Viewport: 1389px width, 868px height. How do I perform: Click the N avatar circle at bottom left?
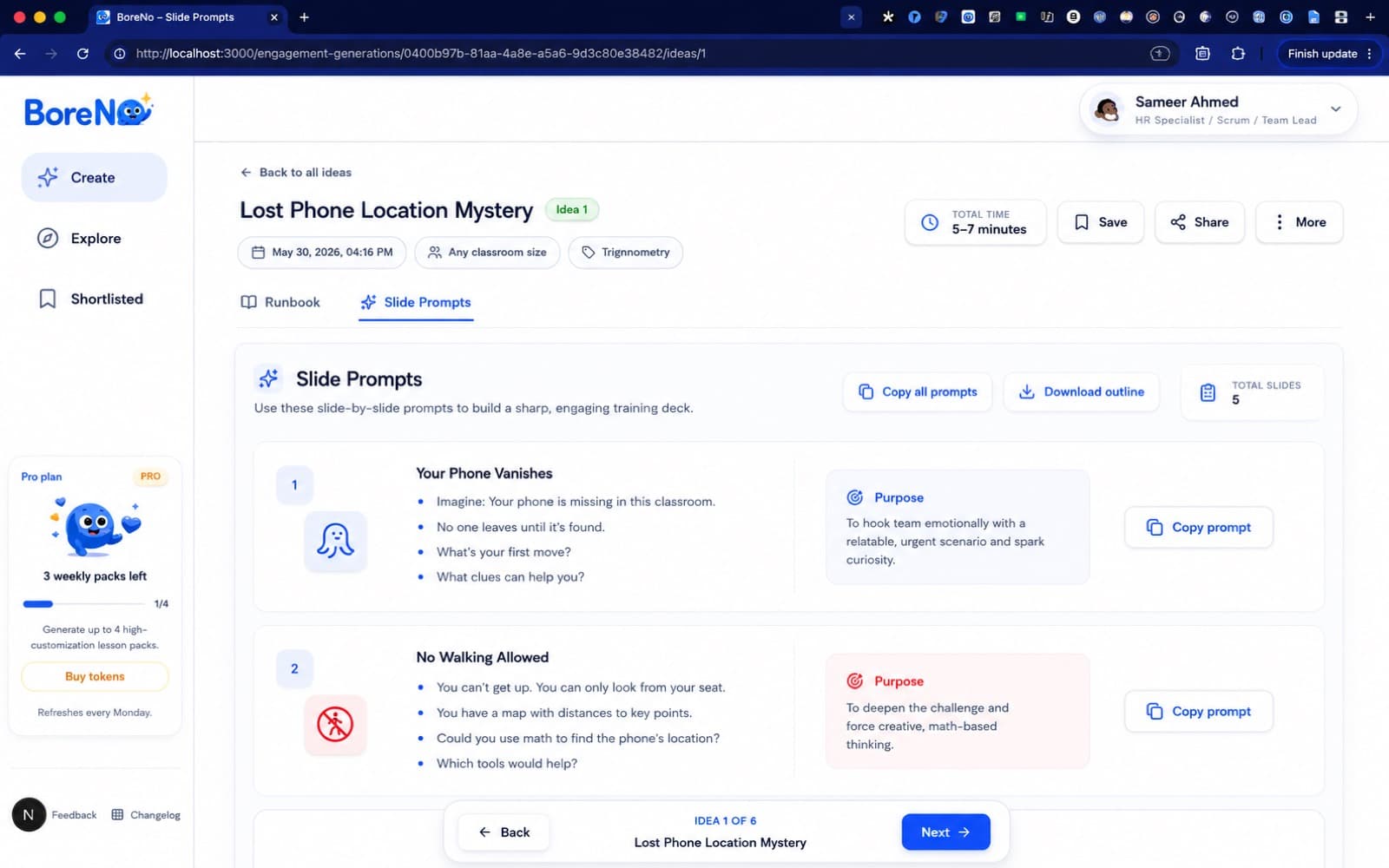point(29,815)
